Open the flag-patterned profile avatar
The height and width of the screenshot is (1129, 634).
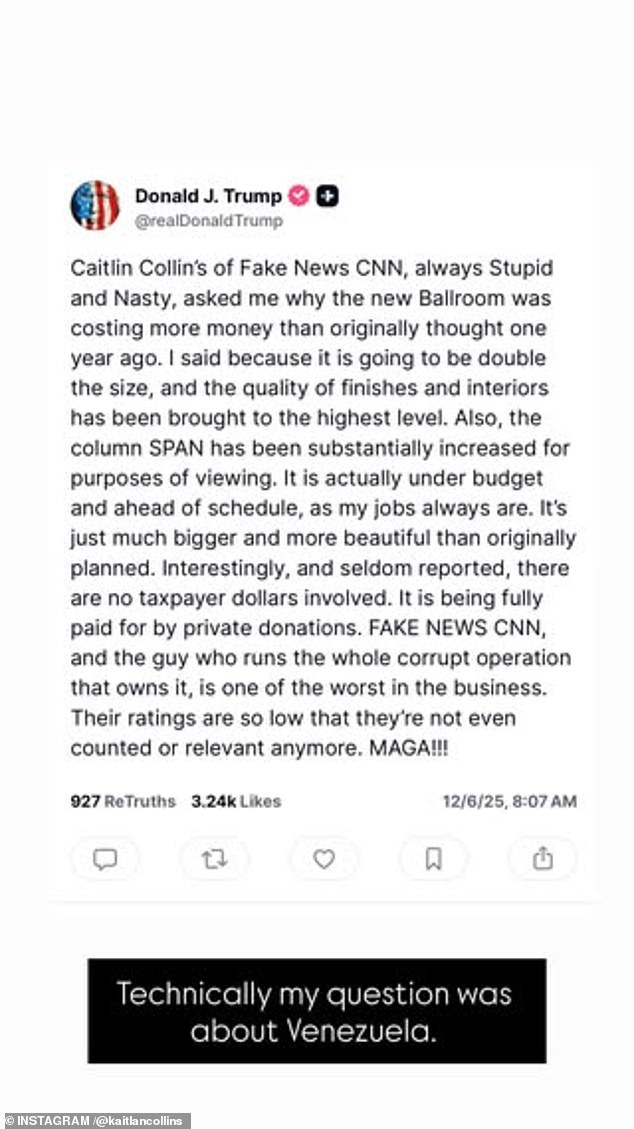pyautogui.click(x=95, y=206)
